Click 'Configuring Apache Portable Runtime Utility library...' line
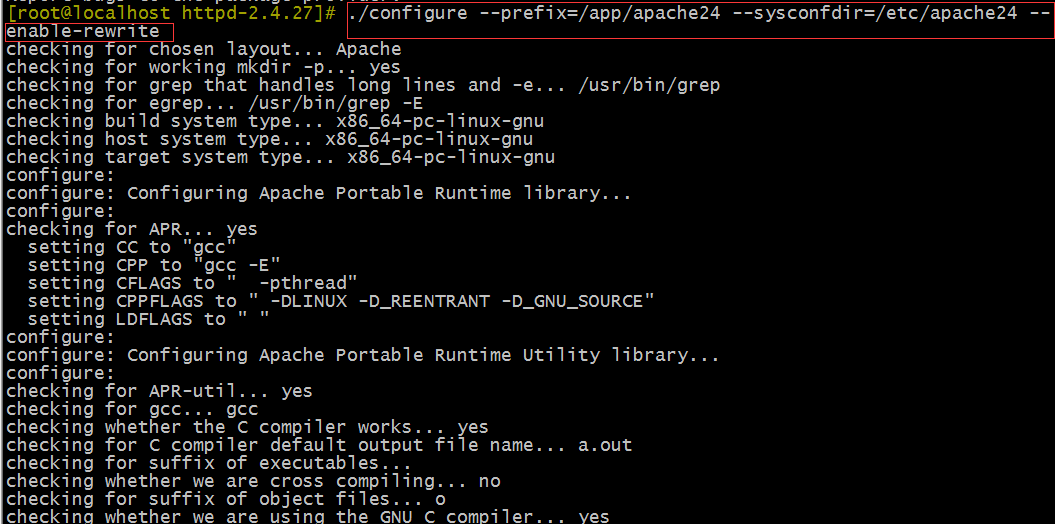 pos(363,355)
